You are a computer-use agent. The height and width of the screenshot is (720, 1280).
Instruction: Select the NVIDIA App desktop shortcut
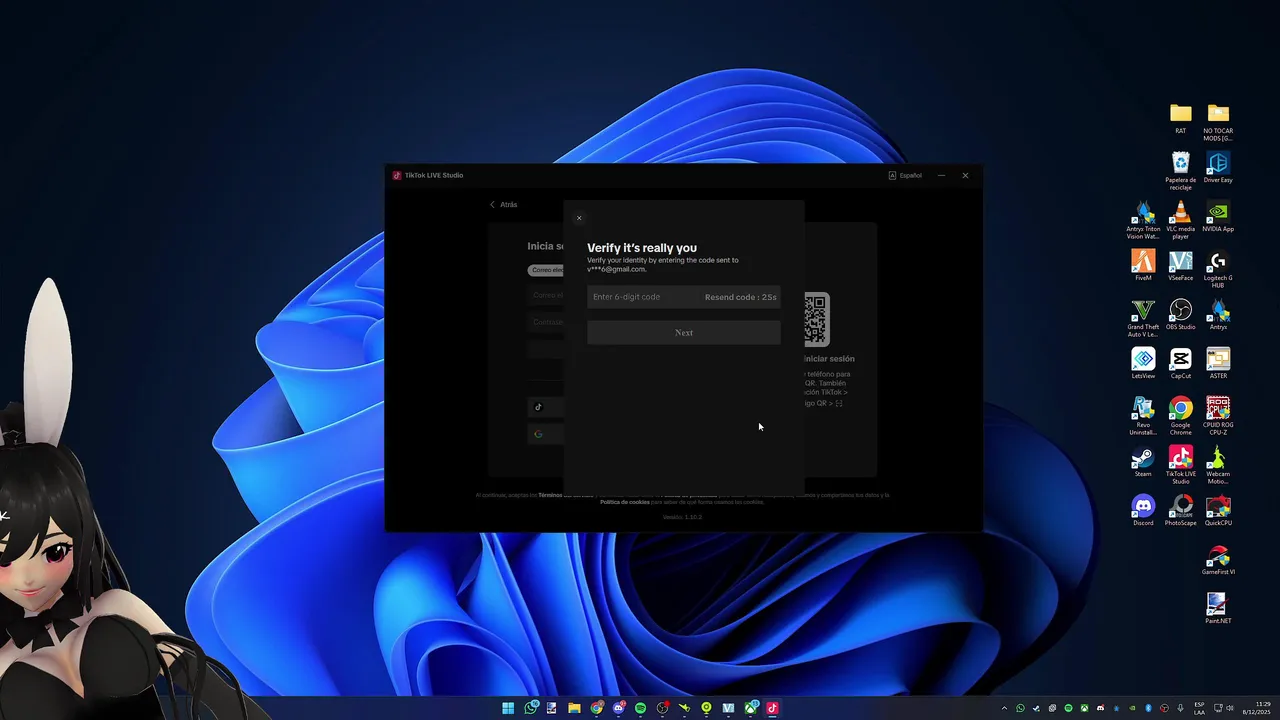pos(1218,217)
